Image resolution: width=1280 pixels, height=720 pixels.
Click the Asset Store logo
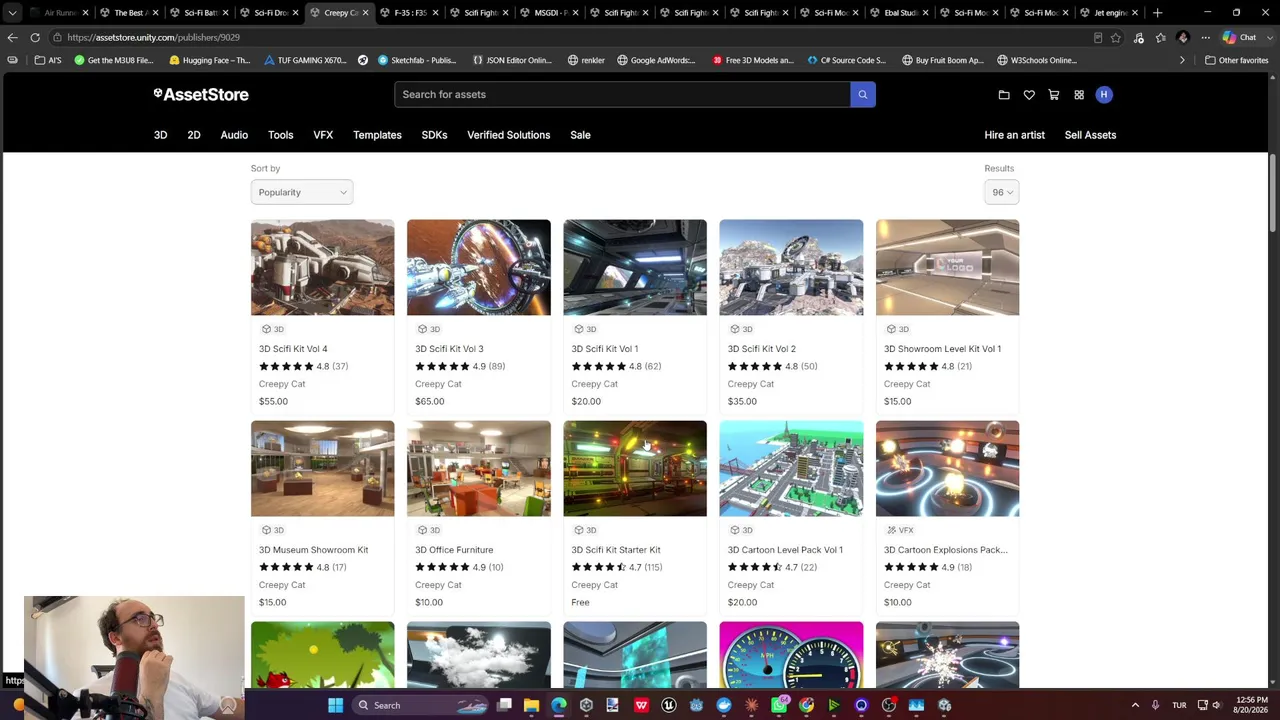[201, 94]
